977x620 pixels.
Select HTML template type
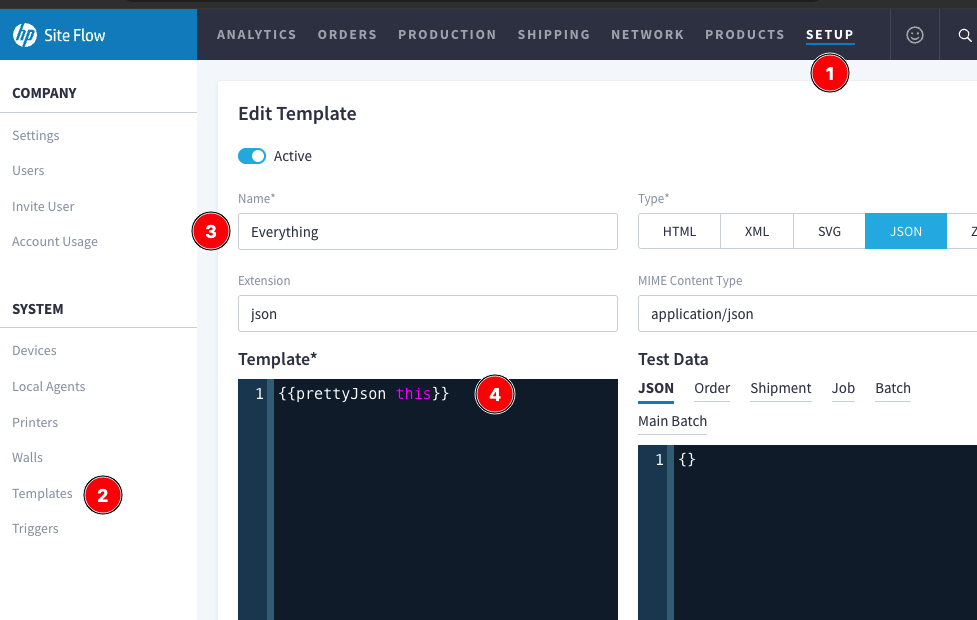coord(679,232)
